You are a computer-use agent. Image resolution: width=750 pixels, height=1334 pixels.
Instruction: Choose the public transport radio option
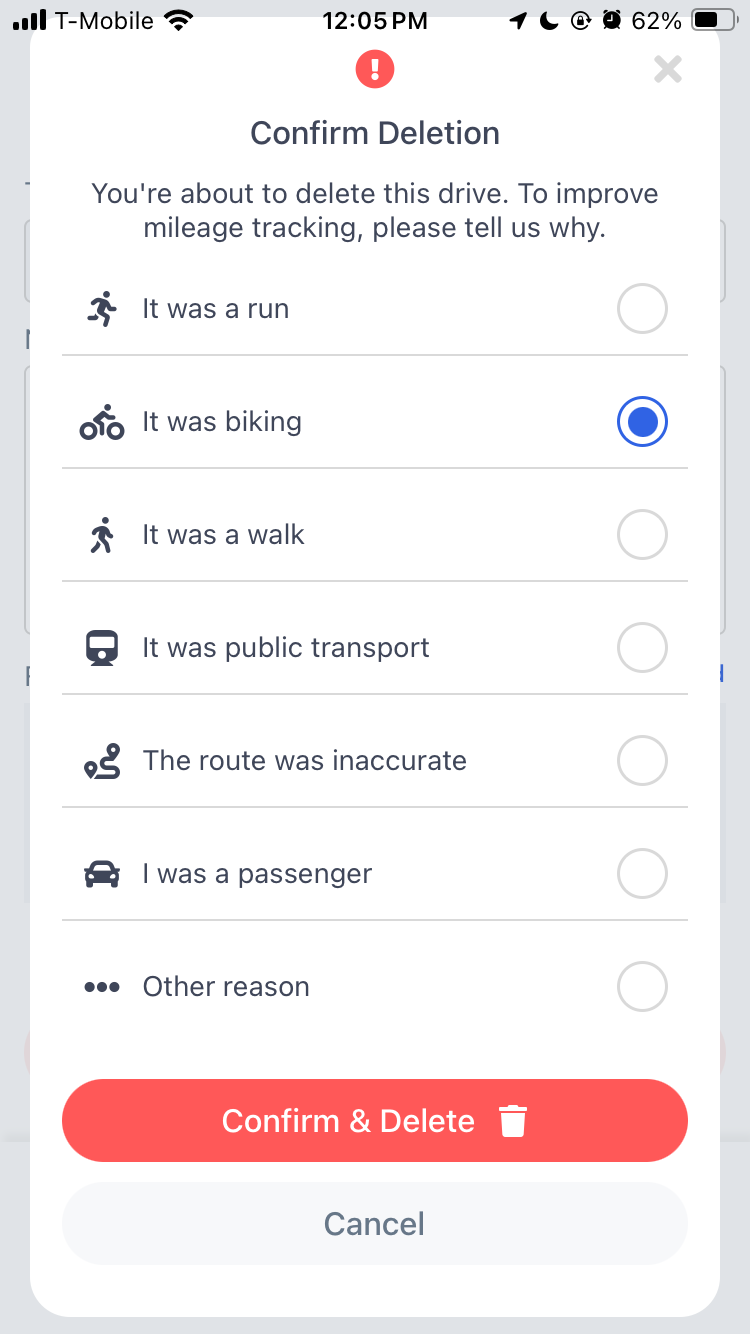tap(642, 648)
